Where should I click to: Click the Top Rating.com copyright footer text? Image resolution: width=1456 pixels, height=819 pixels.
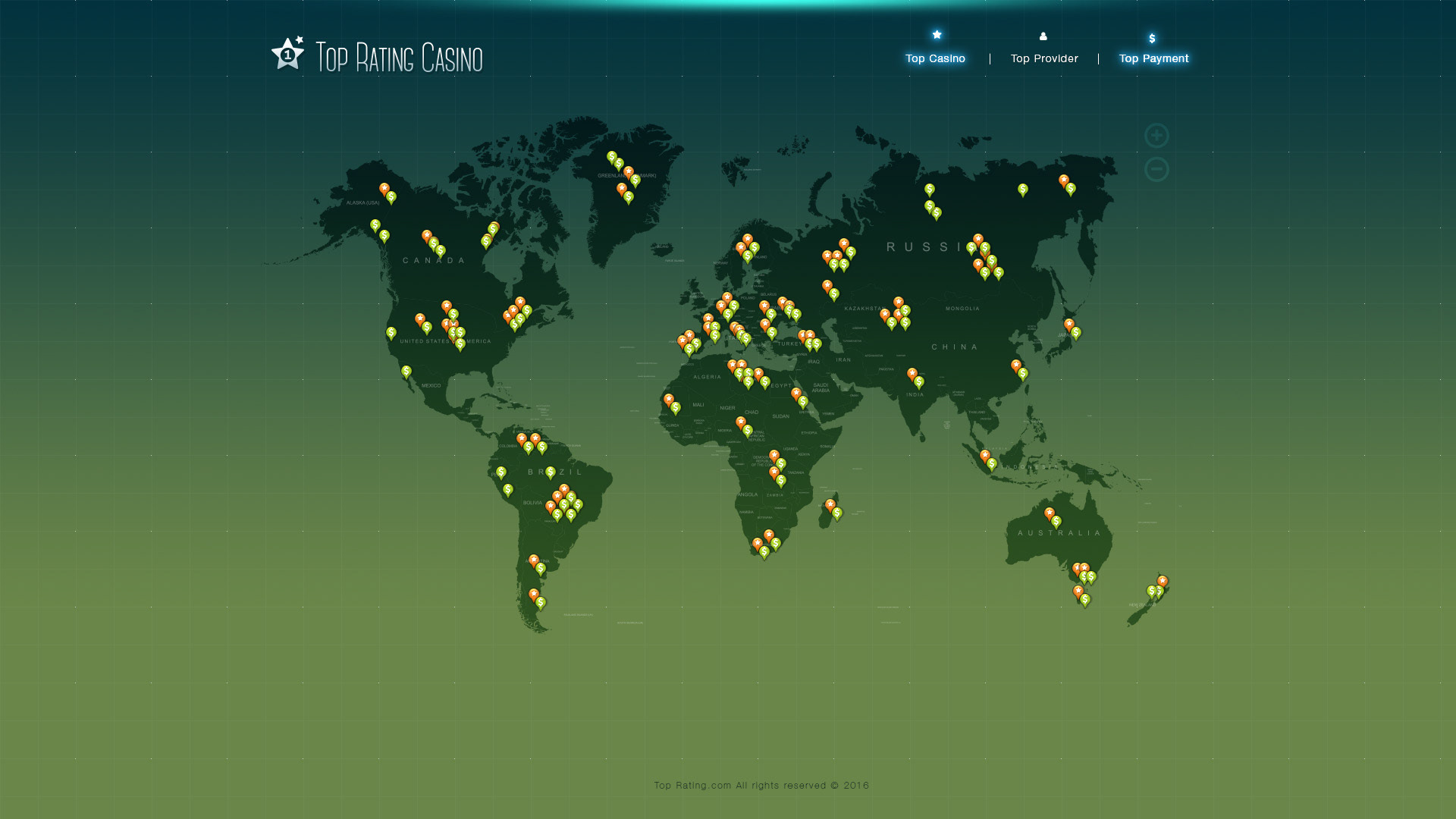tap(761, 786)
